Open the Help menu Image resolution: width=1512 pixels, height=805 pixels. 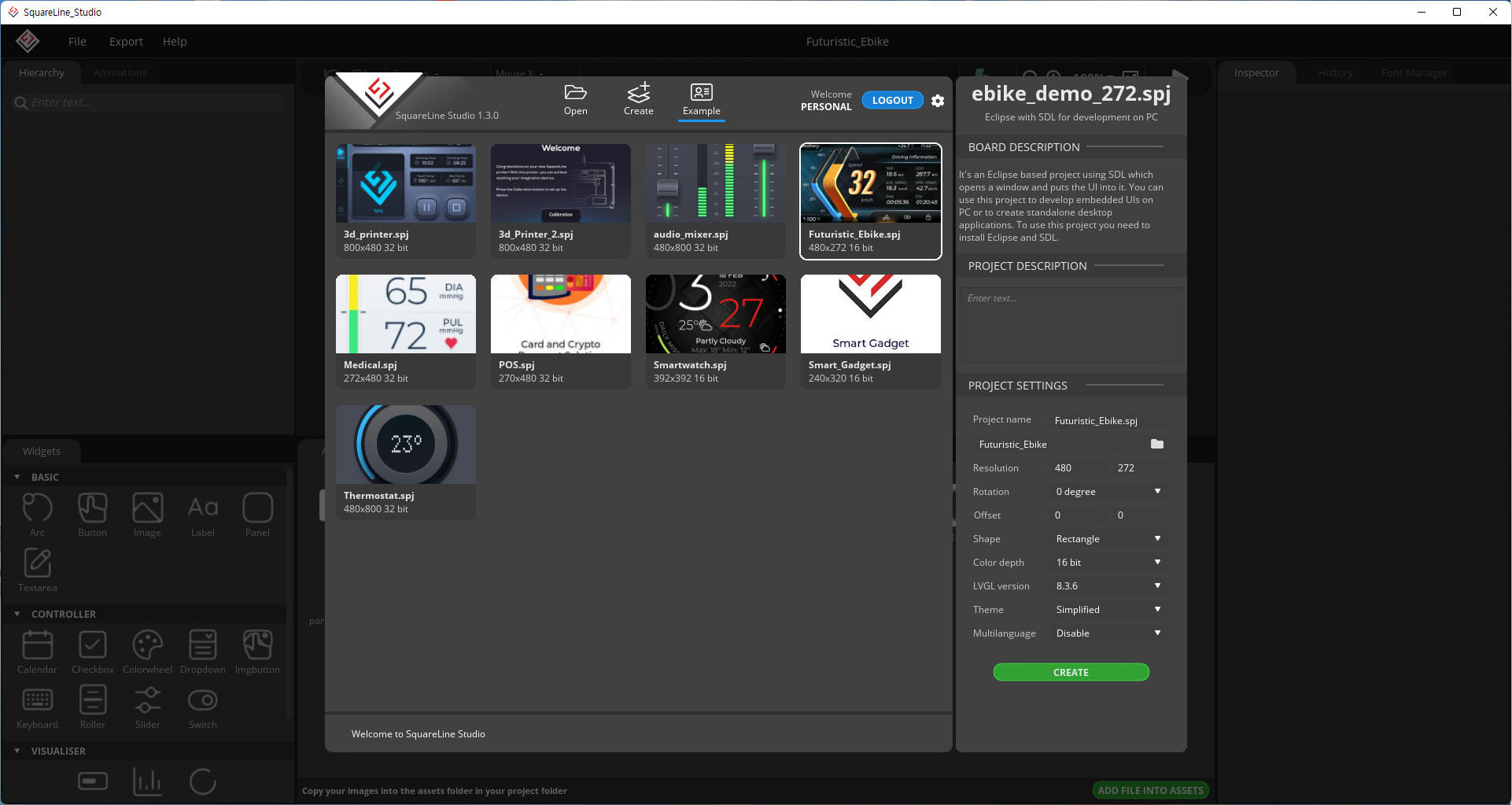(x=175, y=42)
